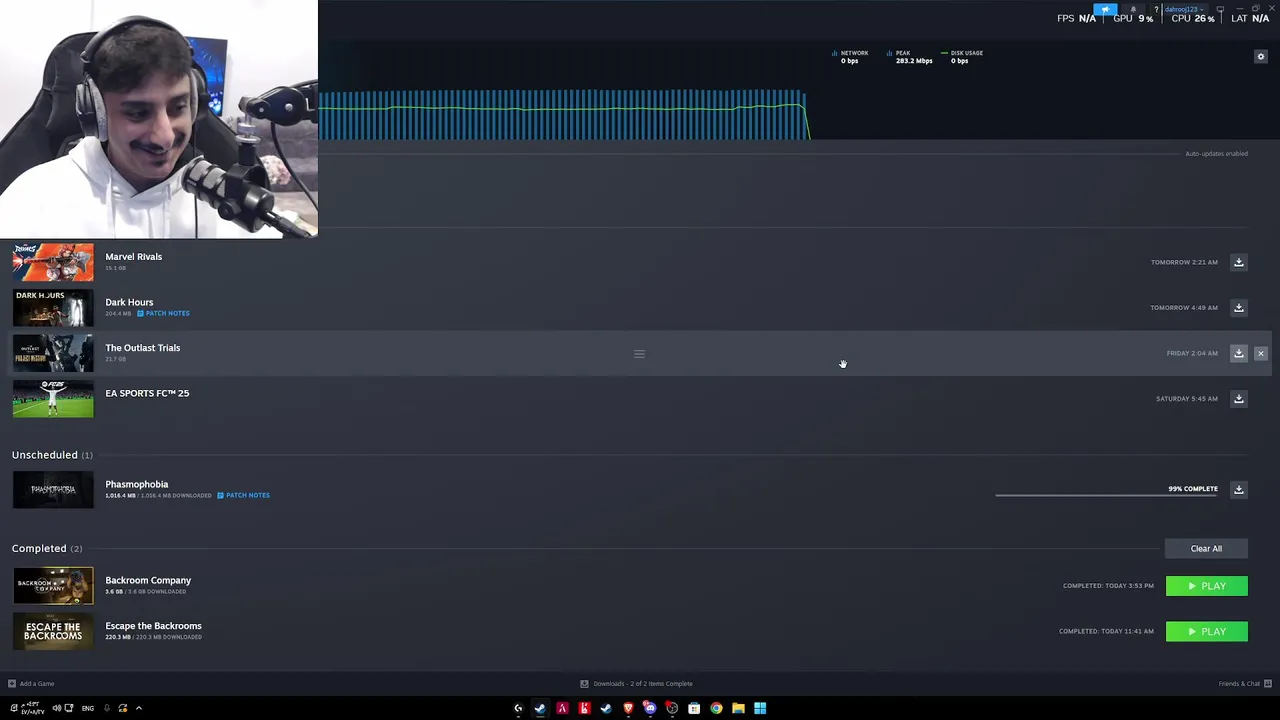Open downloads settings gear

(1260, 57)
